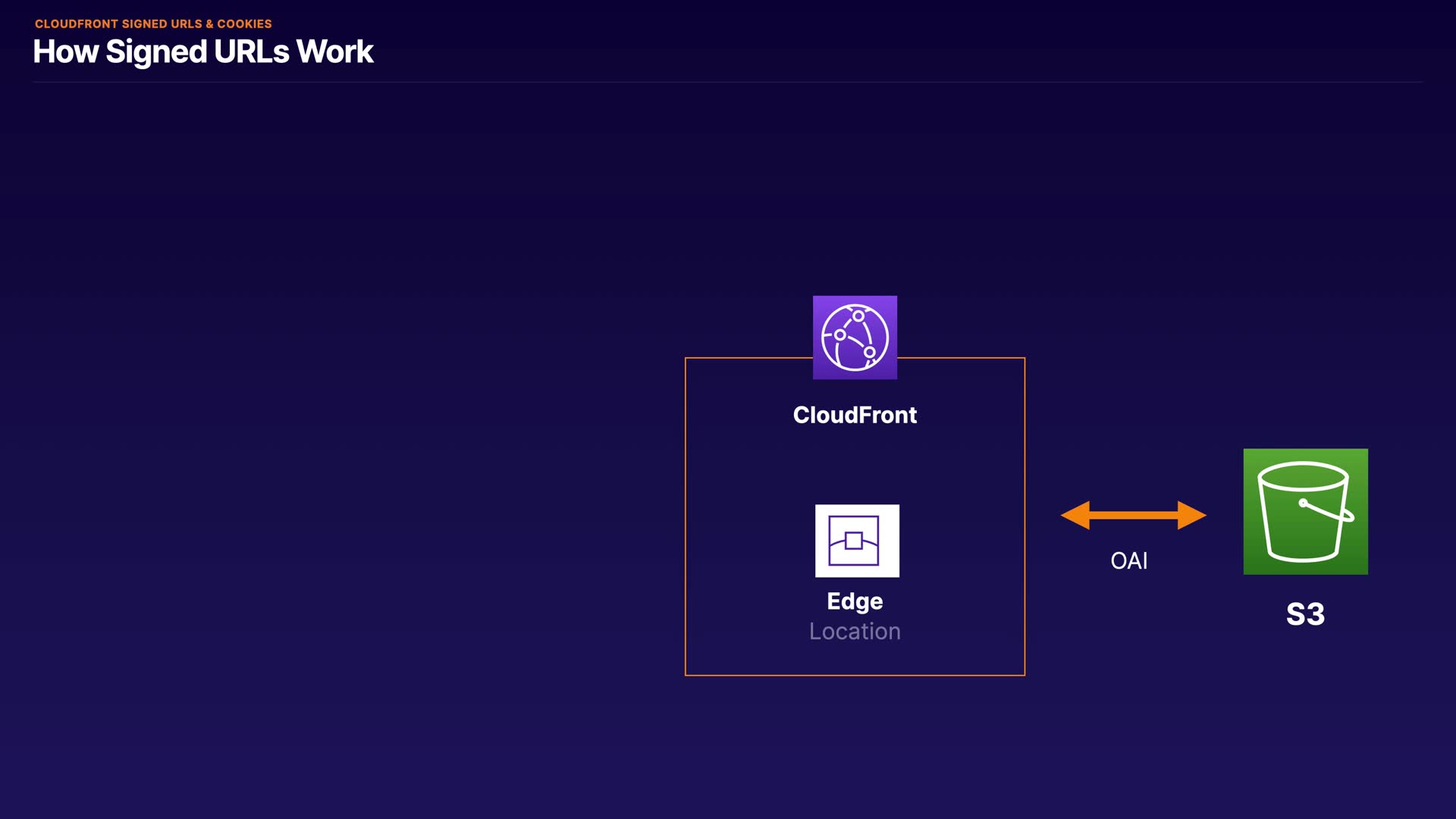The image size is (1456, 819).
Task: Click the bottom edge of the orange container box
Action: [855, 675]
